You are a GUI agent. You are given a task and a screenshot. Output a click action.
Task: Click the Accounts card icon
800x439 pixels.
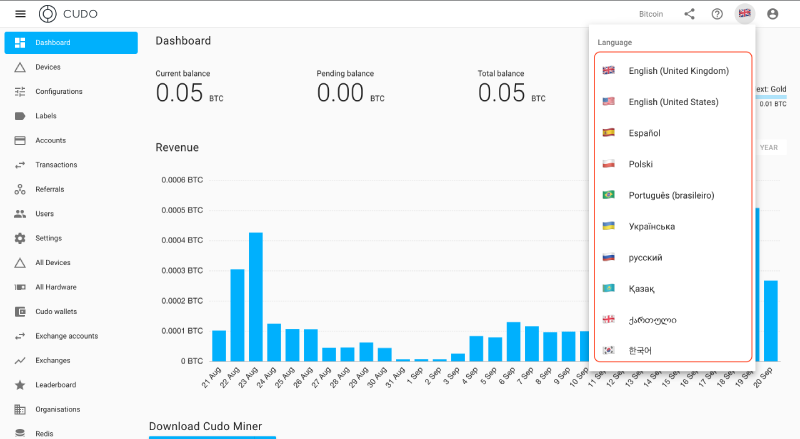[20, 140]
